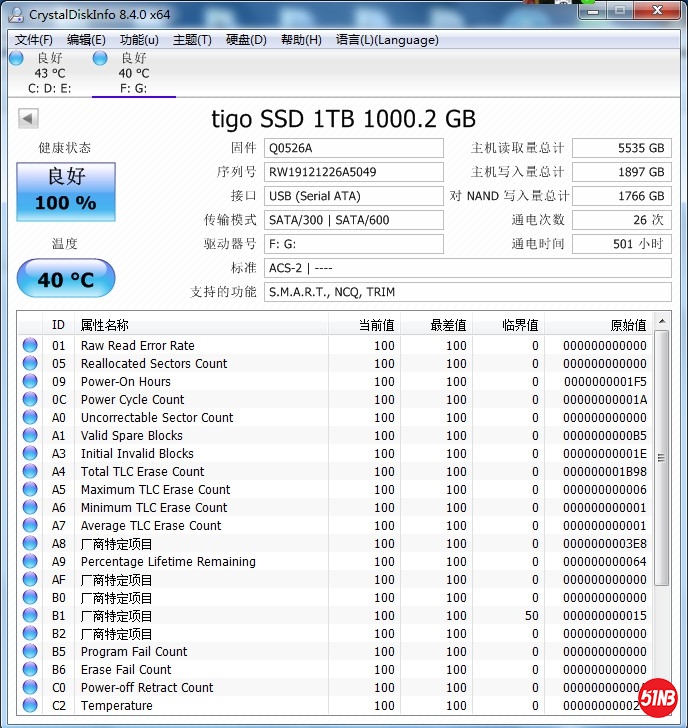This screenshot has height=728, width=688.
Task: Click the status orb for Program Fail Count
Action: pyautogui.click(x=31, y=652)
